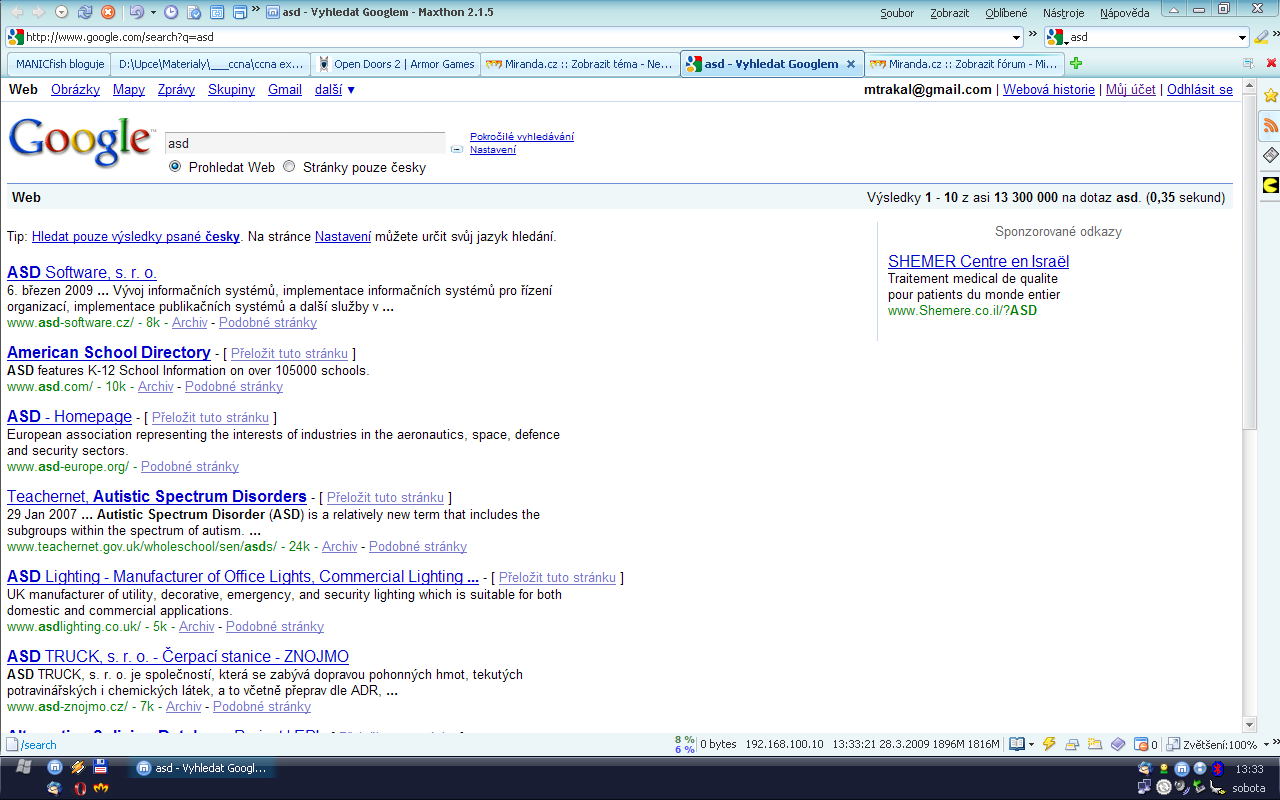Expand the Undo icon dropdown arrow
The width and height of the screenshot is (1280, 800).
(152, 12)
